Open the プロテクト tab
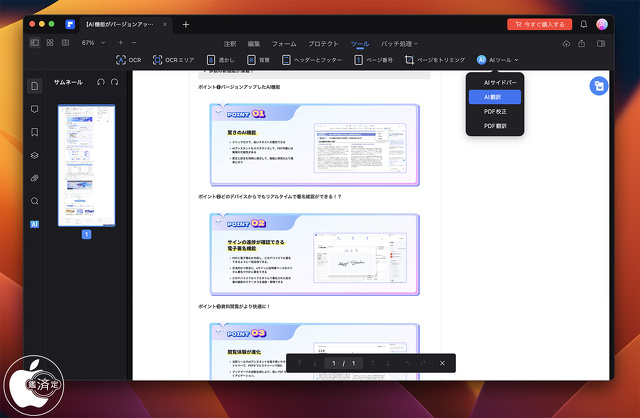The image size is (640, 418). pos(323,44)
